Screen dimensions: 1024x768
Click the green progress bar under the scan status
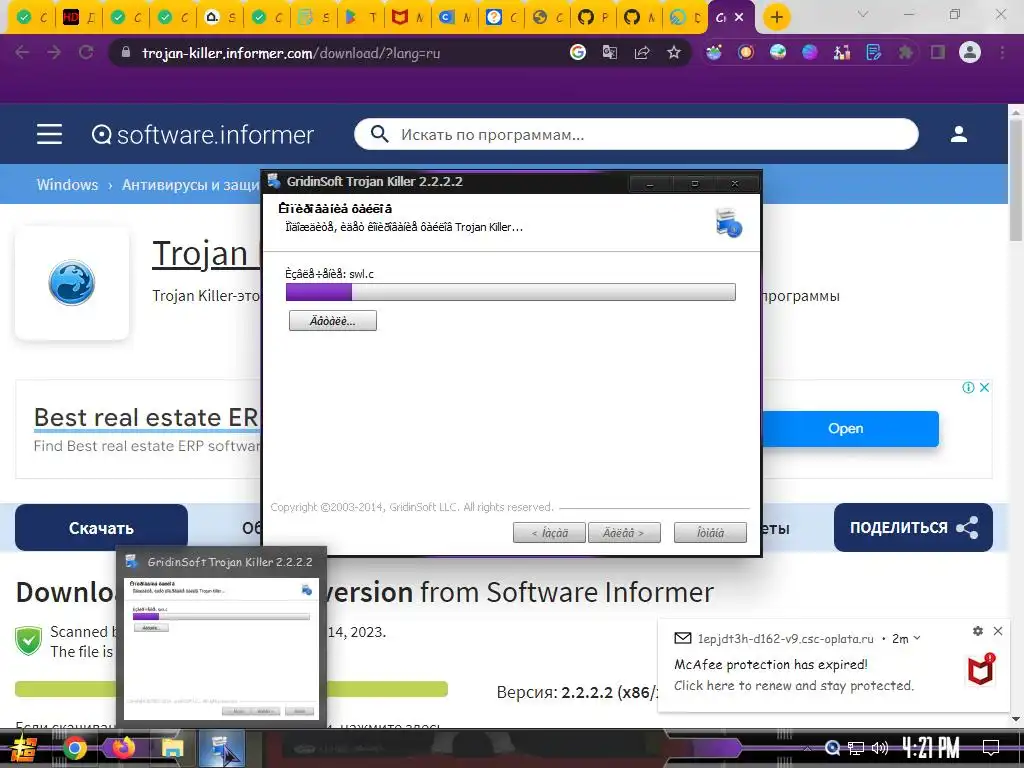231,688
